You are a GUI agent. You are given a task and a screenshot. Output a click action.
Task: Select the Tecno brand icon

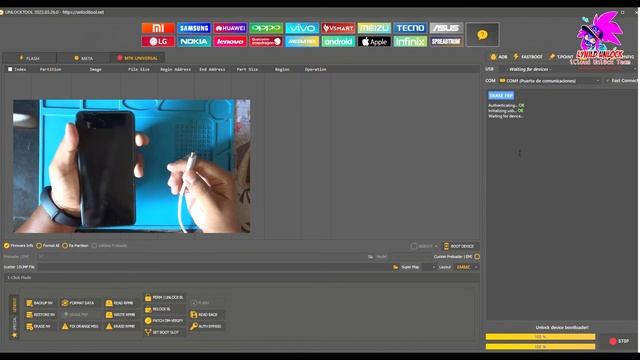(x=410, y=28)
